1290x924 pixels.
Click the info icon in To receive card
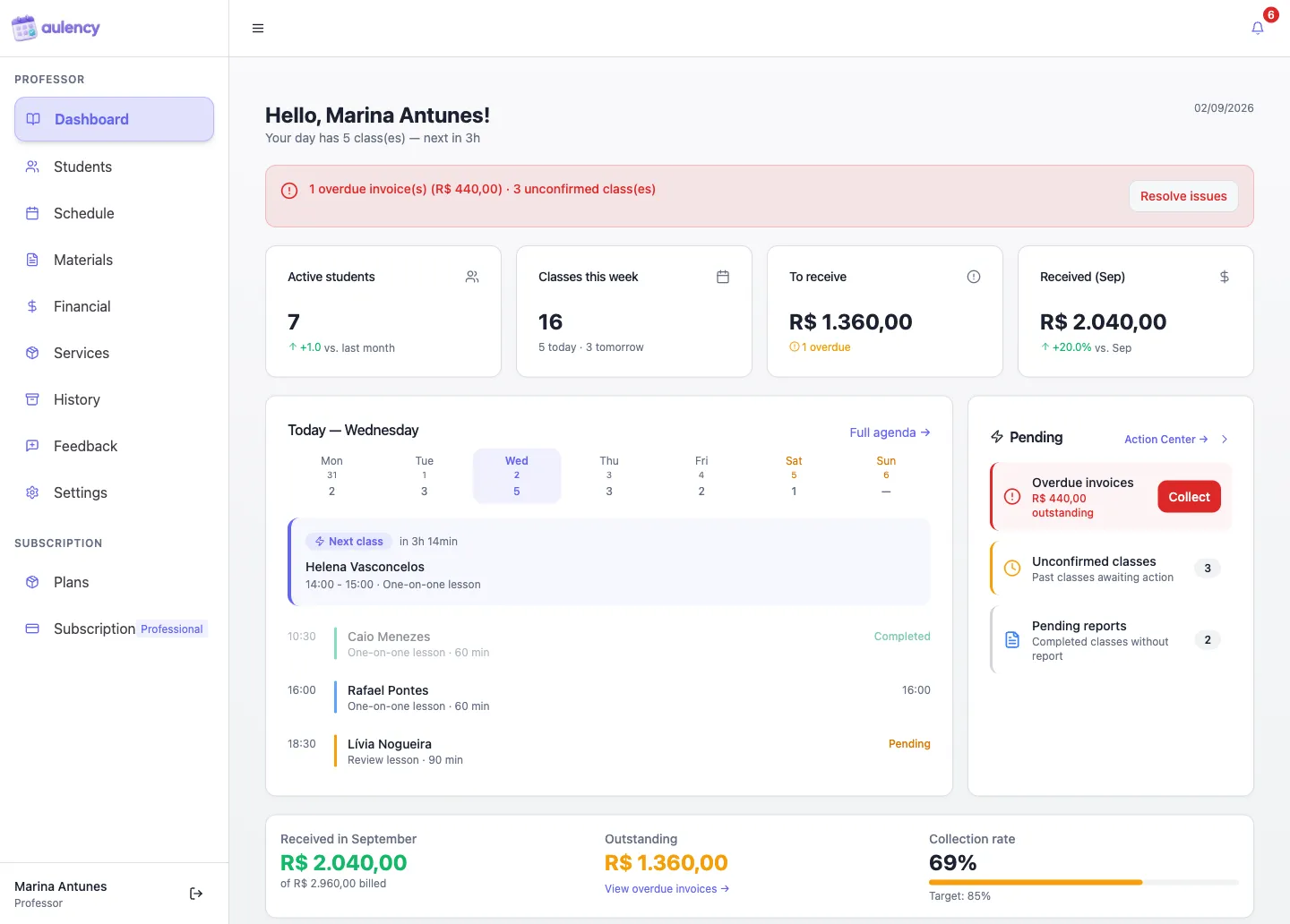coord(974,277)
